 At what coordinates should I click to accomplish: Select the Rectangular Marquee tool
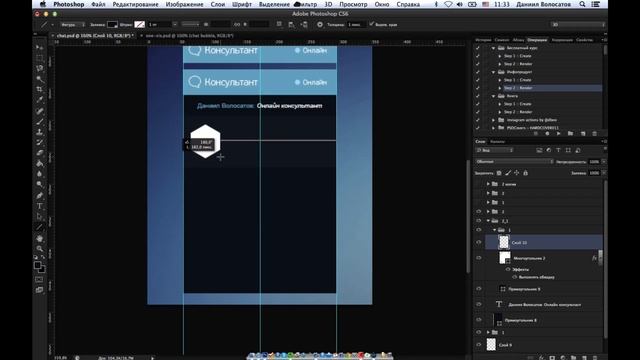click(x=39, y=58)
